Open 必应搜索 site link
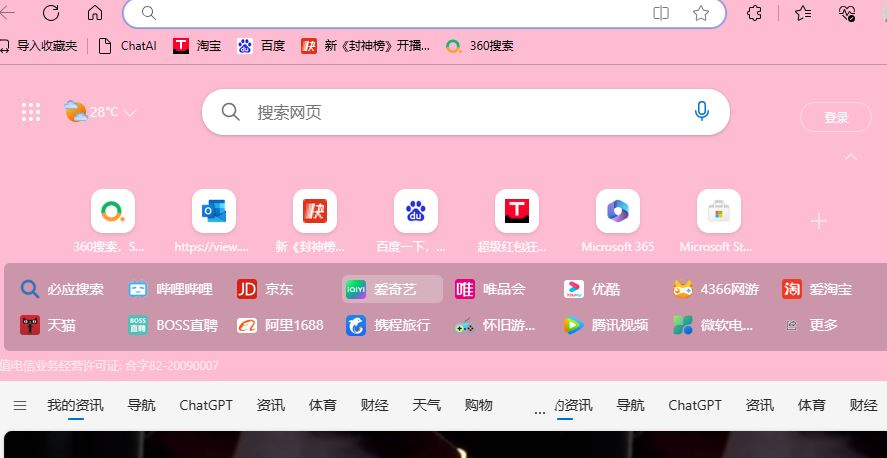 (x=62, y=290)
